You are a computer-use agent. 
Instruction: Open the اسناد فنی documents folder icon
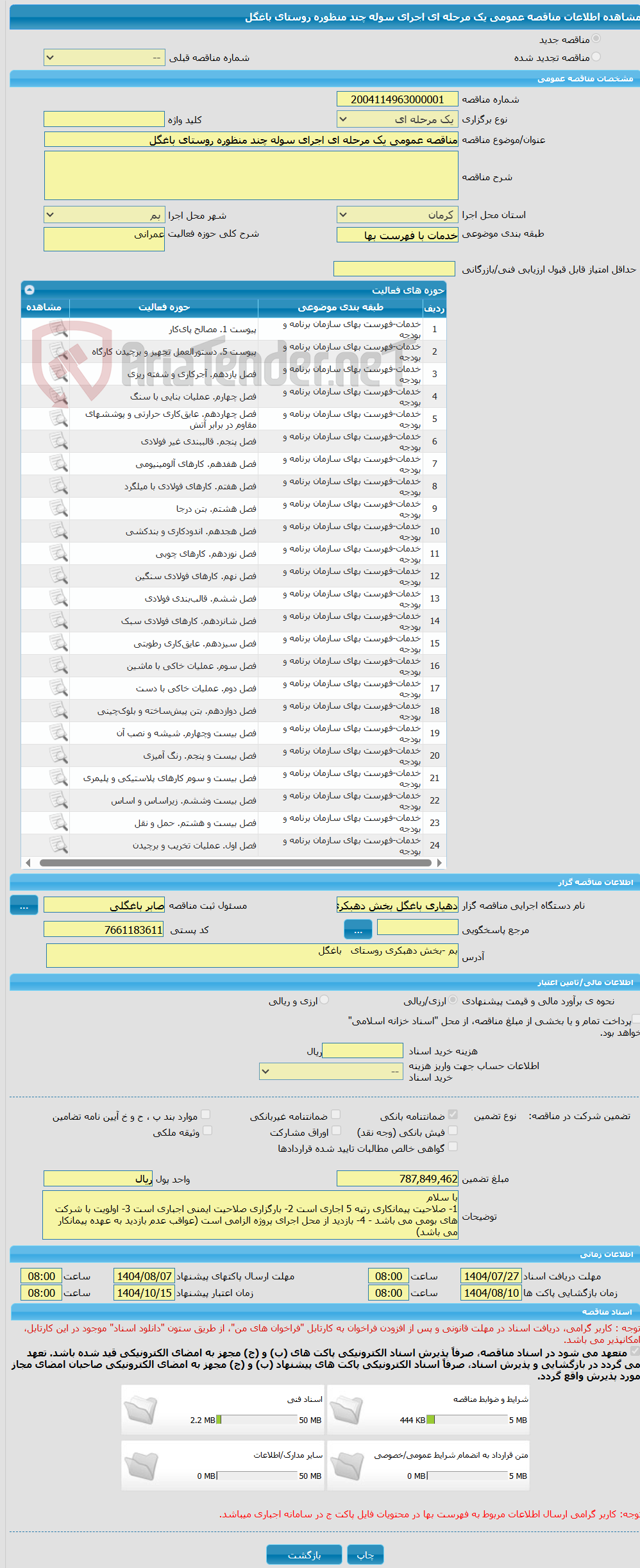[x=140, y=1410]
